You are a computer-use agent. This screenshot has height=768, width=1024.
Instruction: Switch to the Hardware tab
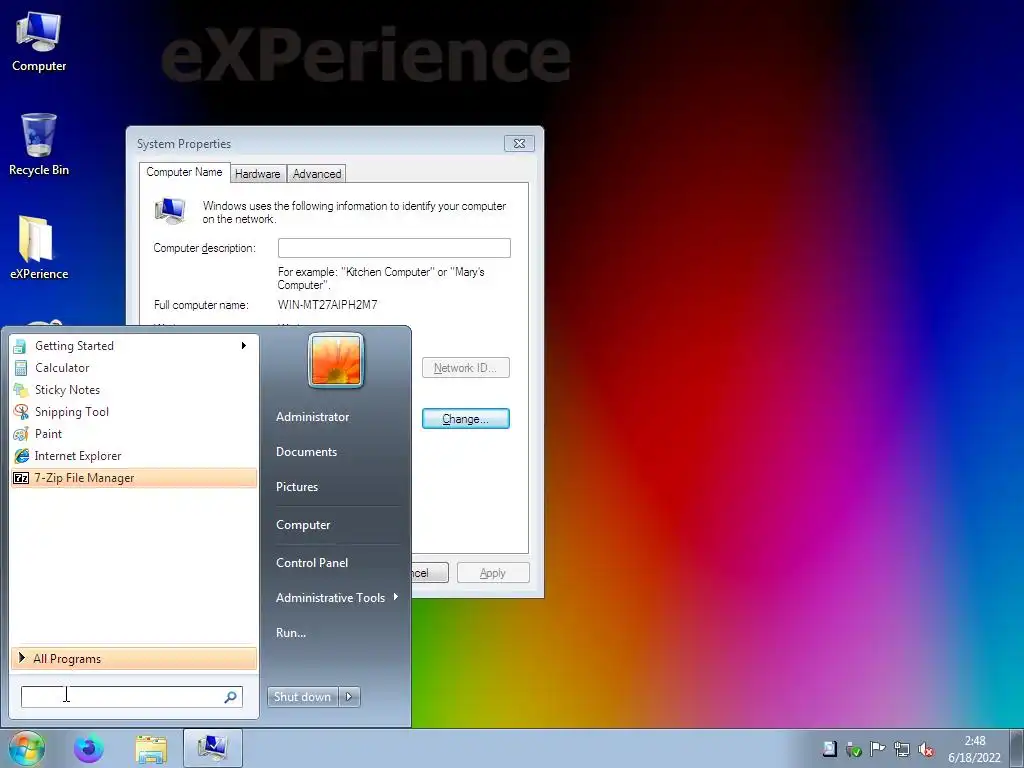258,174
